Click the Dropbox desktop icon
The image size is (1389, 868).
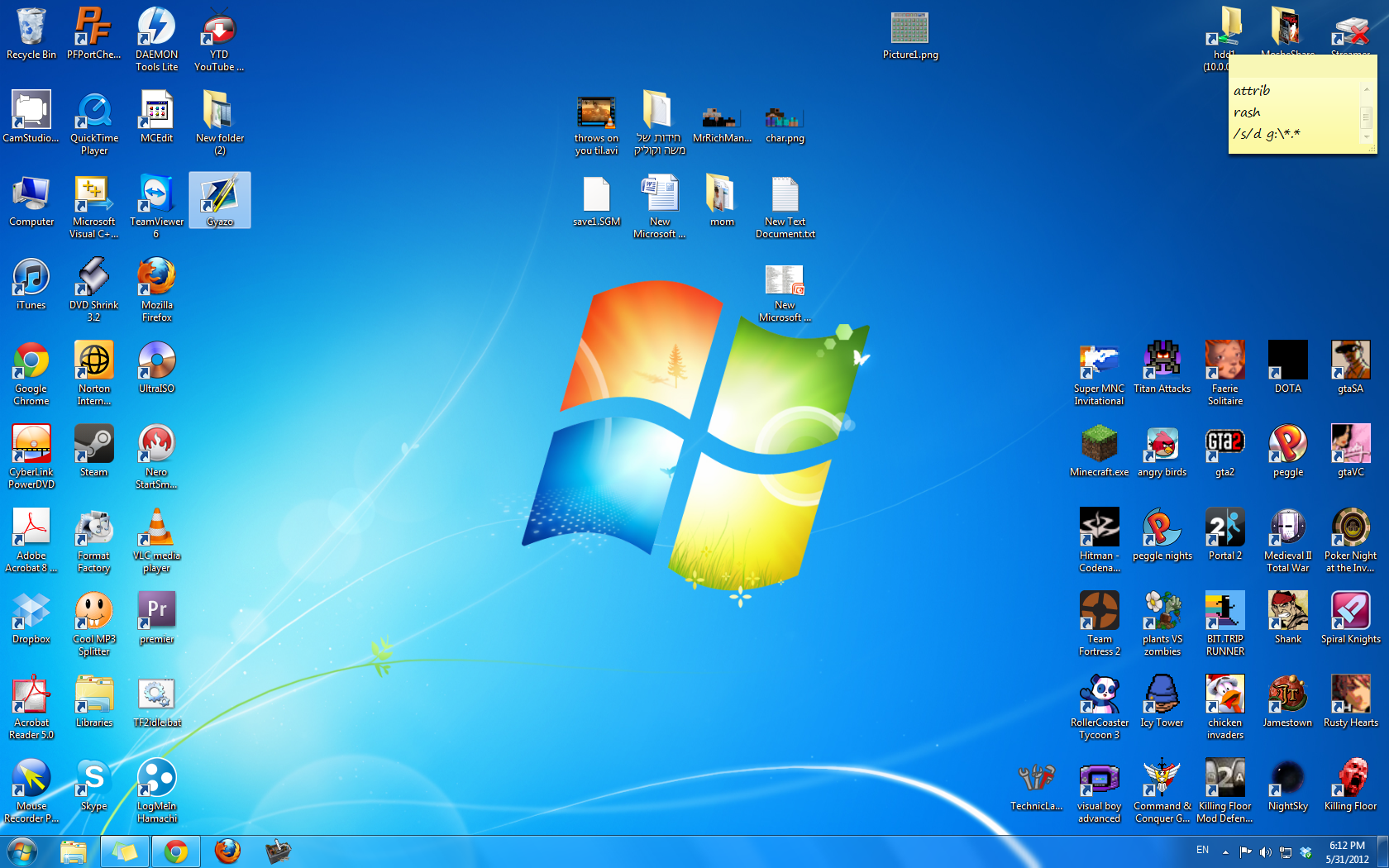click(31, 618)
